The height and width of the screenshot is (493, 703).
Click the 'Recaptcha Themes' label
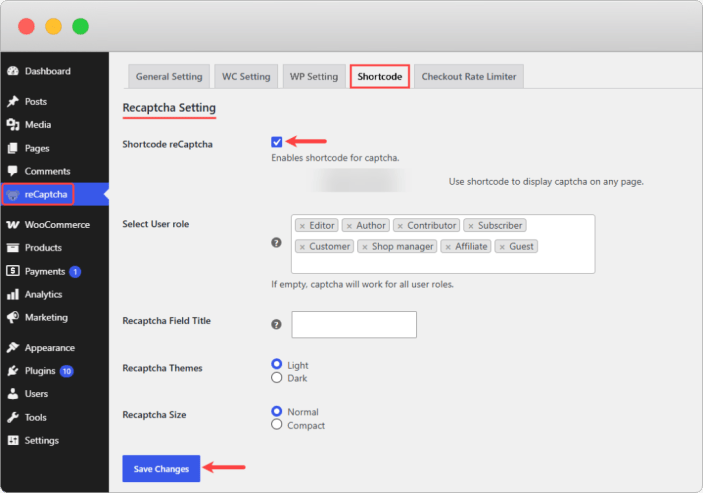[162, 368]
